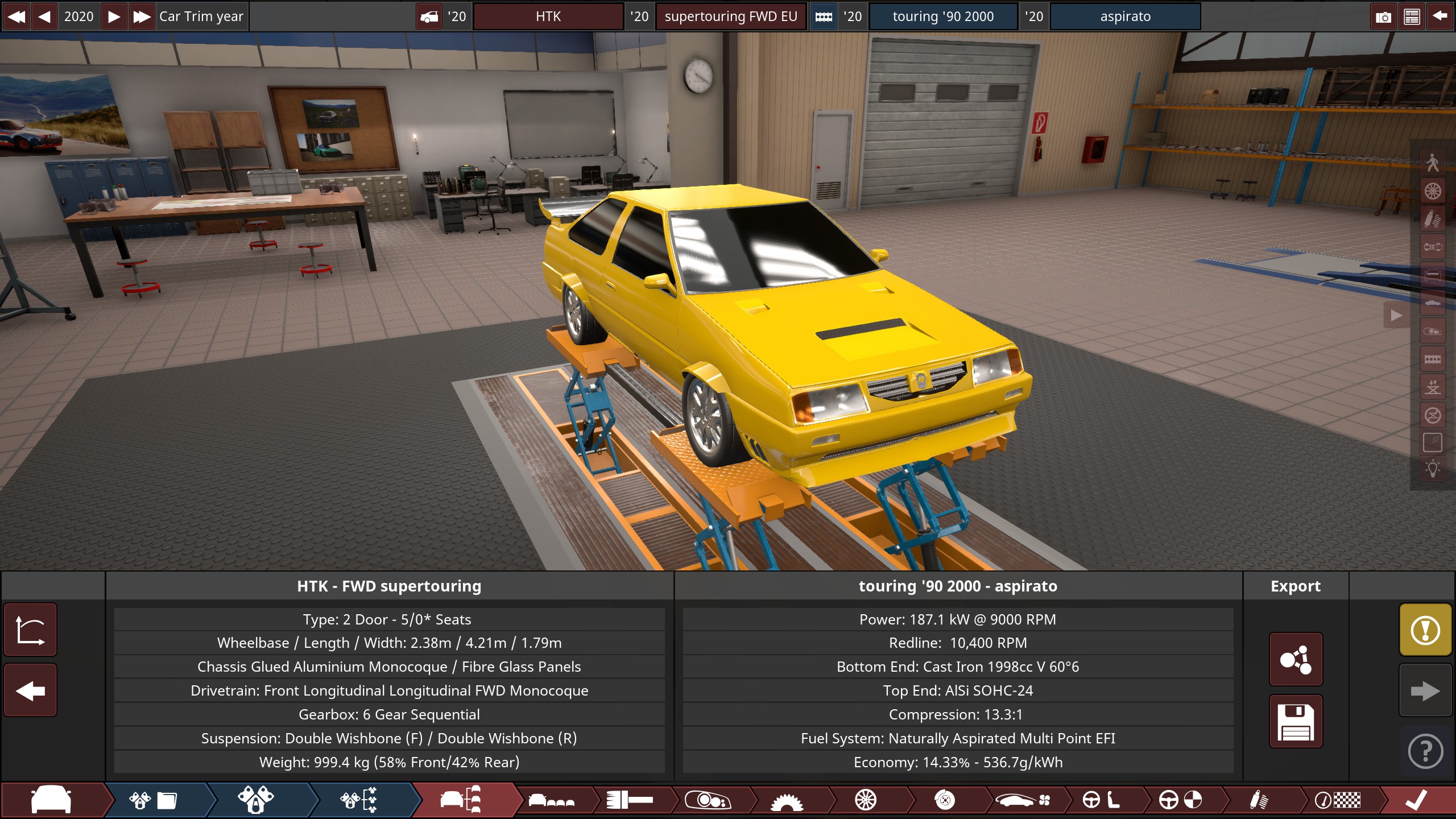Toggle the car body silhouette view
This screenshot has height=819, width=1456.
click(1433, 303)
